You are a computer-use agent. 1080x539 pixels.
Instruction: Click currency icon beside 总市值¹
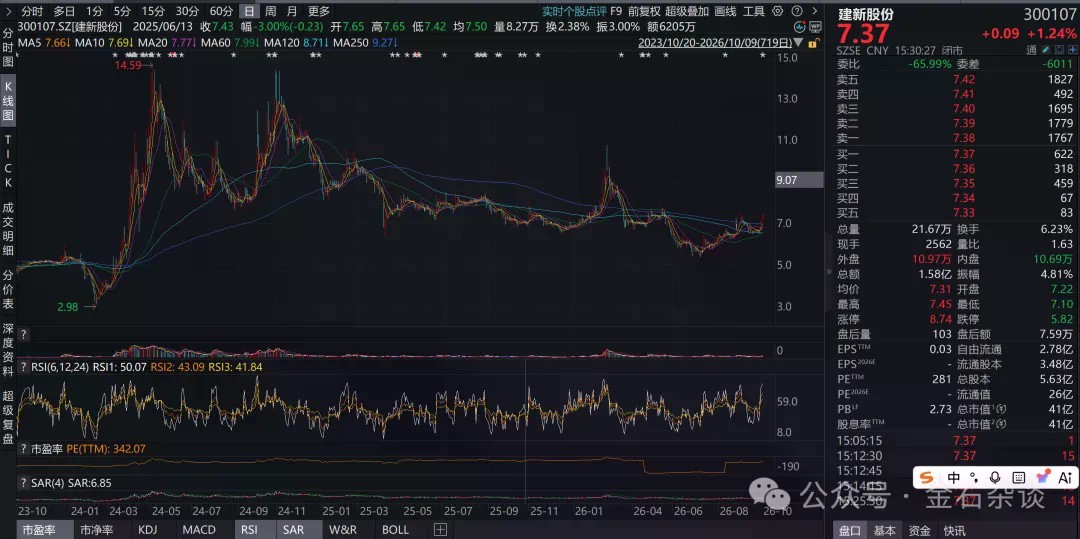click(1001, 410)
